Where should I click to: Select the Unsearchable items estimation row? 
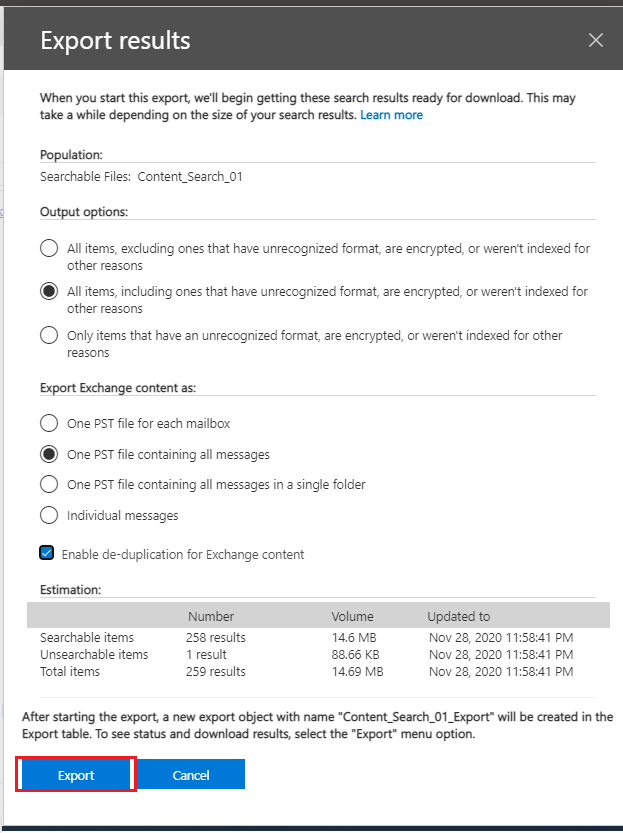pos(94,654)
